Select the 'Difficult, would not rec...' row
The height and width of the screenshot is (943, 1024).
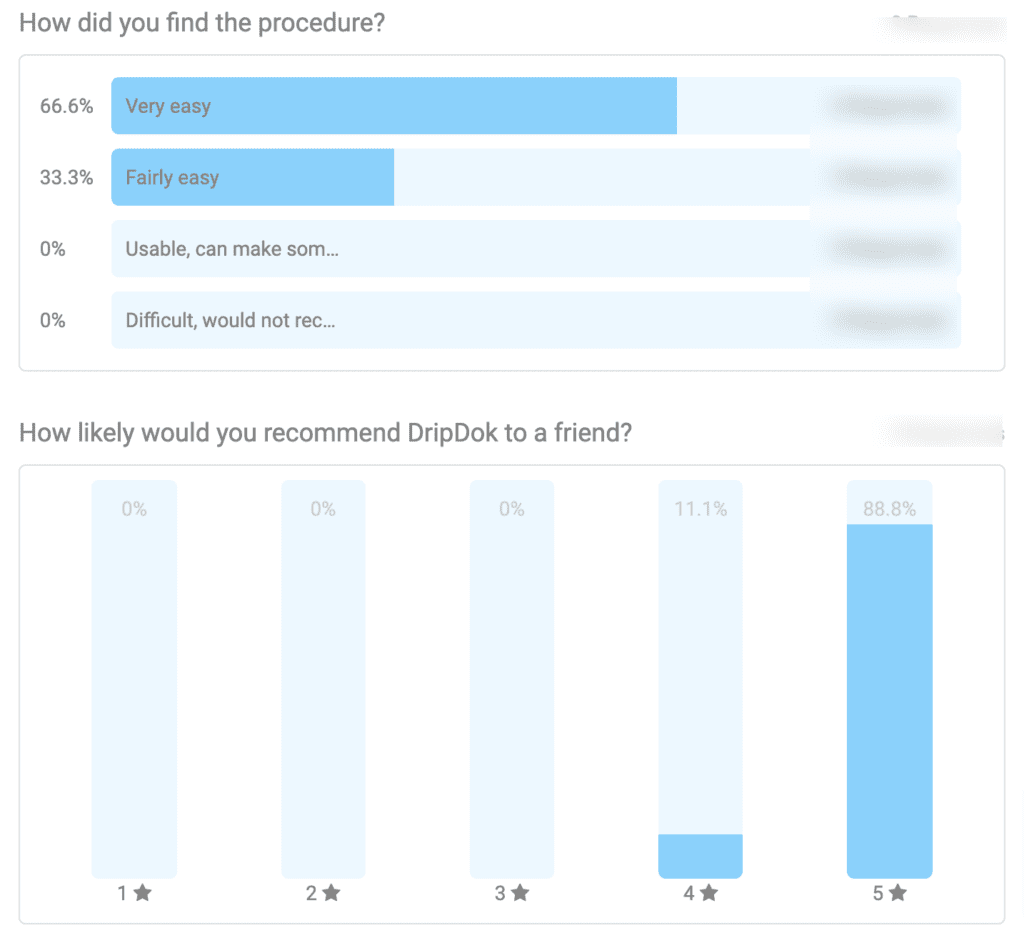[x=536, y=320]
